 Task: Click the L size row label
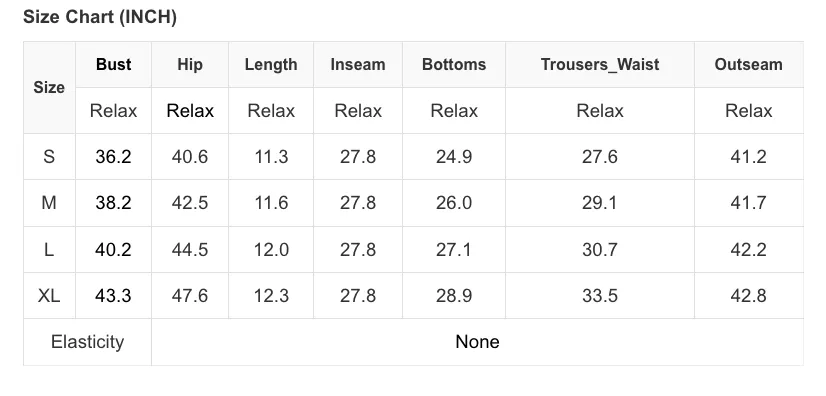(49, 249)
